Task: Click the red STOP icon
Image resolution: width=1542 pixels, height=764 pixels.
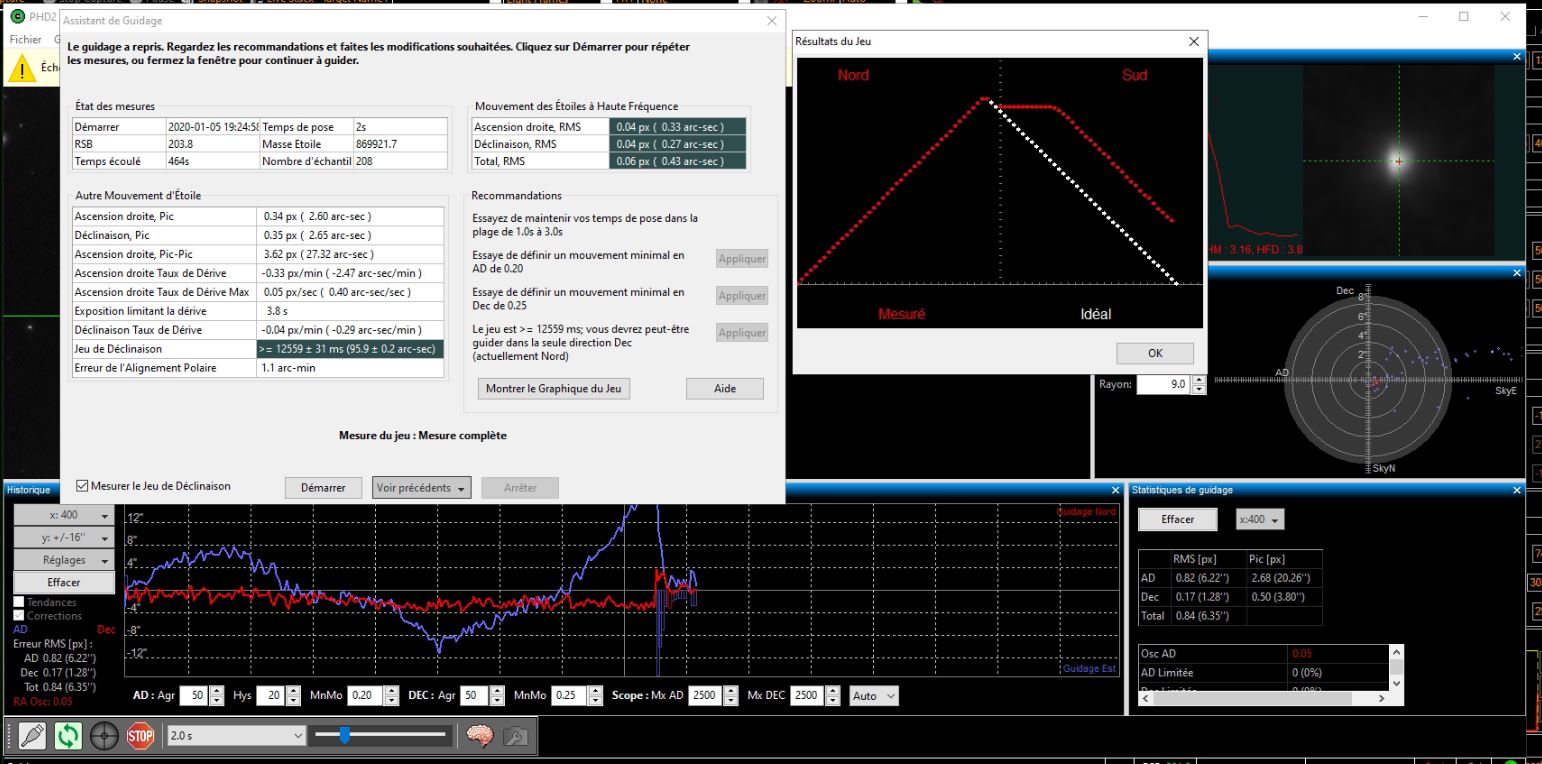Action: (140, 736)
